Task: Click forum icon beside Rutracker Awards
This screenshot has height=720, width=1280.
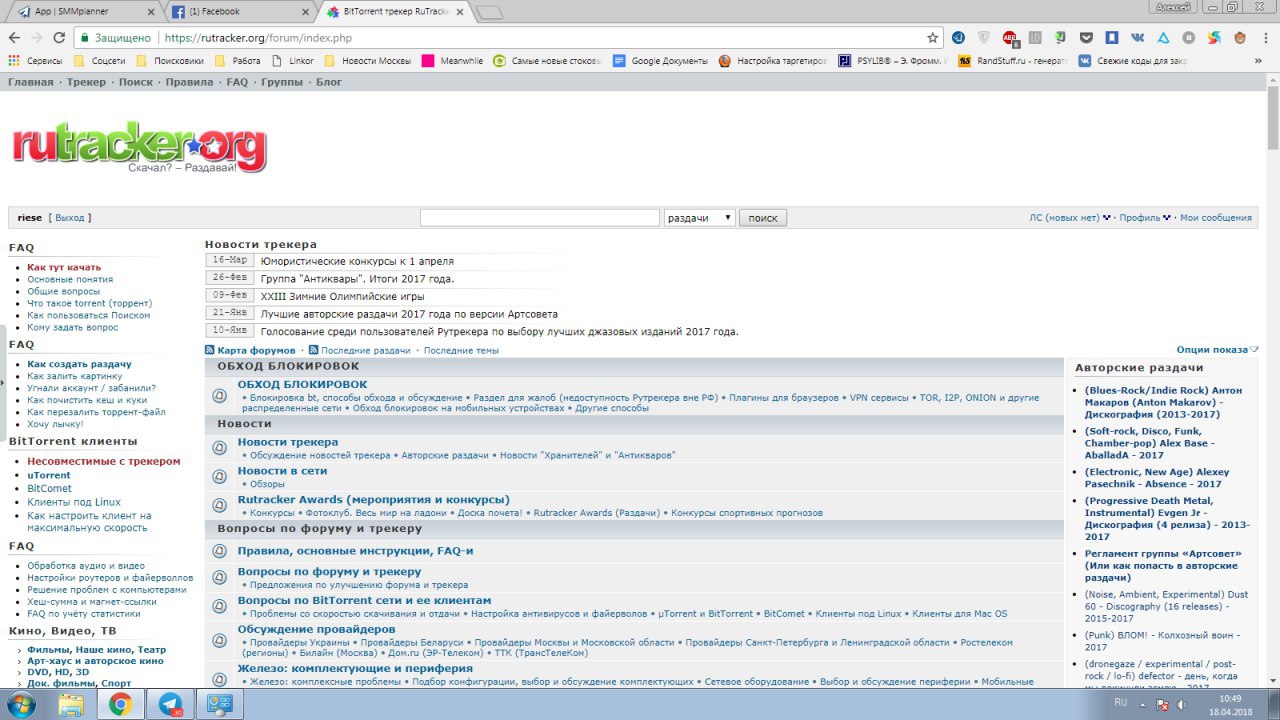Action: point(220,506)
